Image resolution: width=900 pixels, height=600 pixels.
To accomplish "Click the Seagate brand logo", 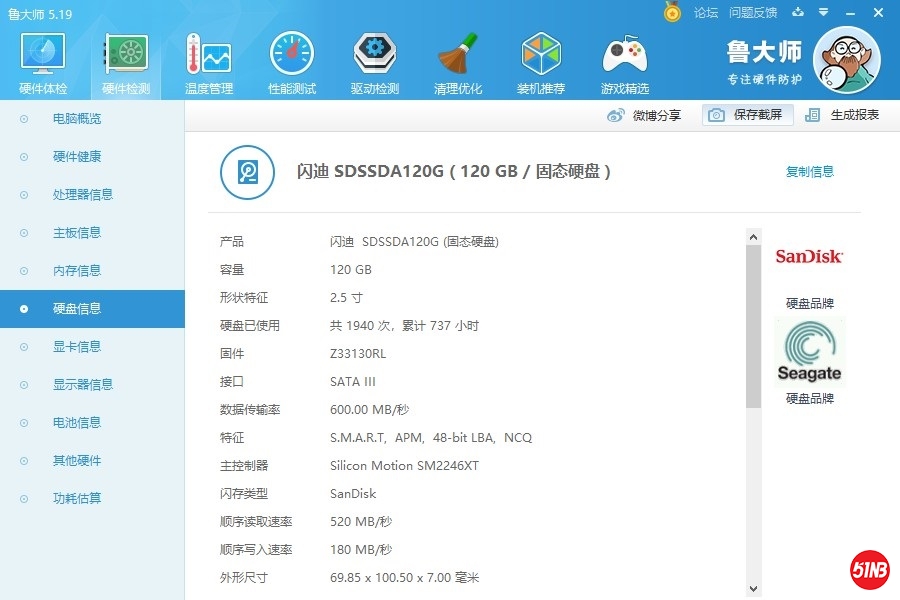I will click(809, 351).
